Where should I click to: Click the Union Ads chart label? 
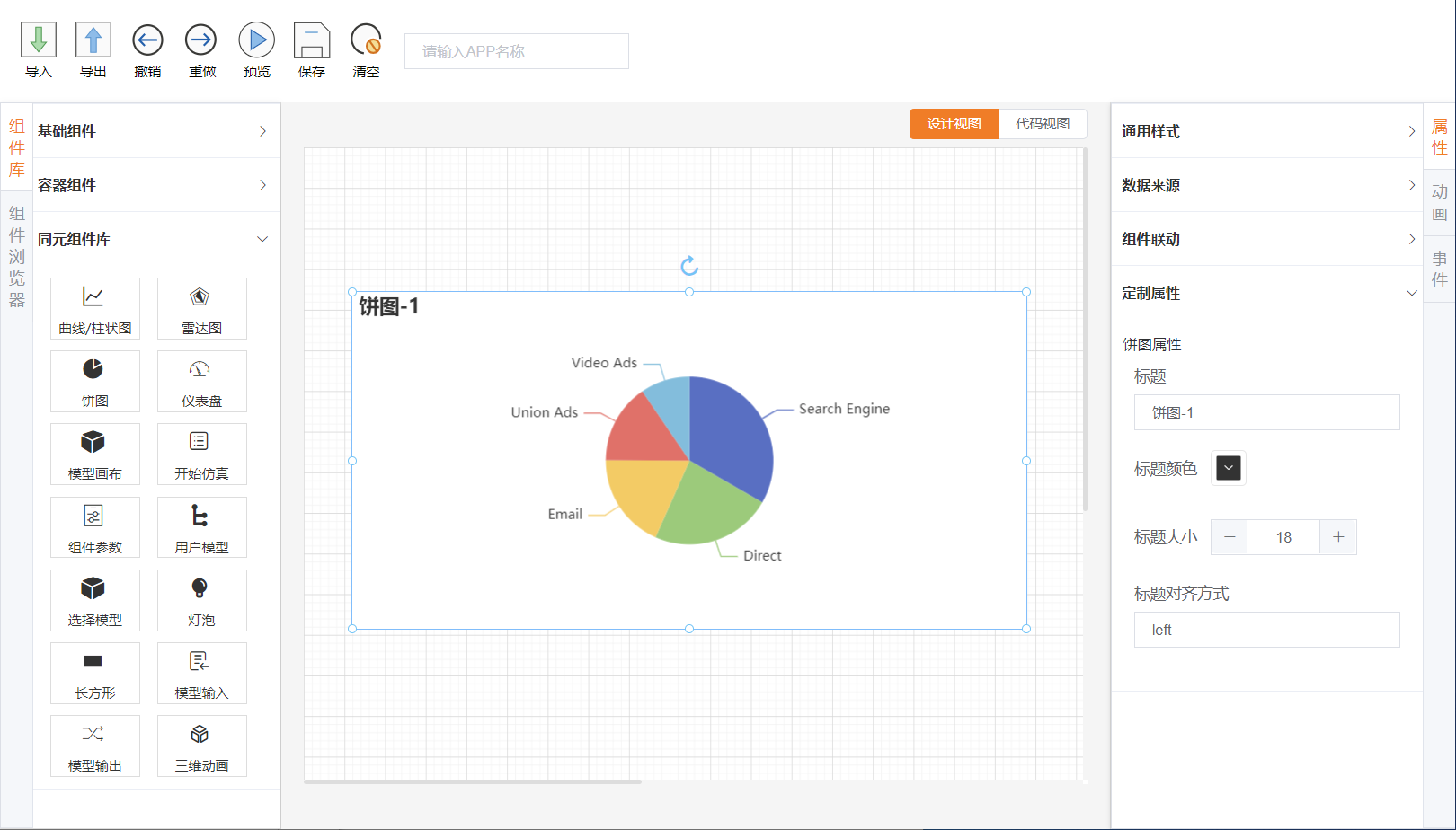[x=545, y=412]
